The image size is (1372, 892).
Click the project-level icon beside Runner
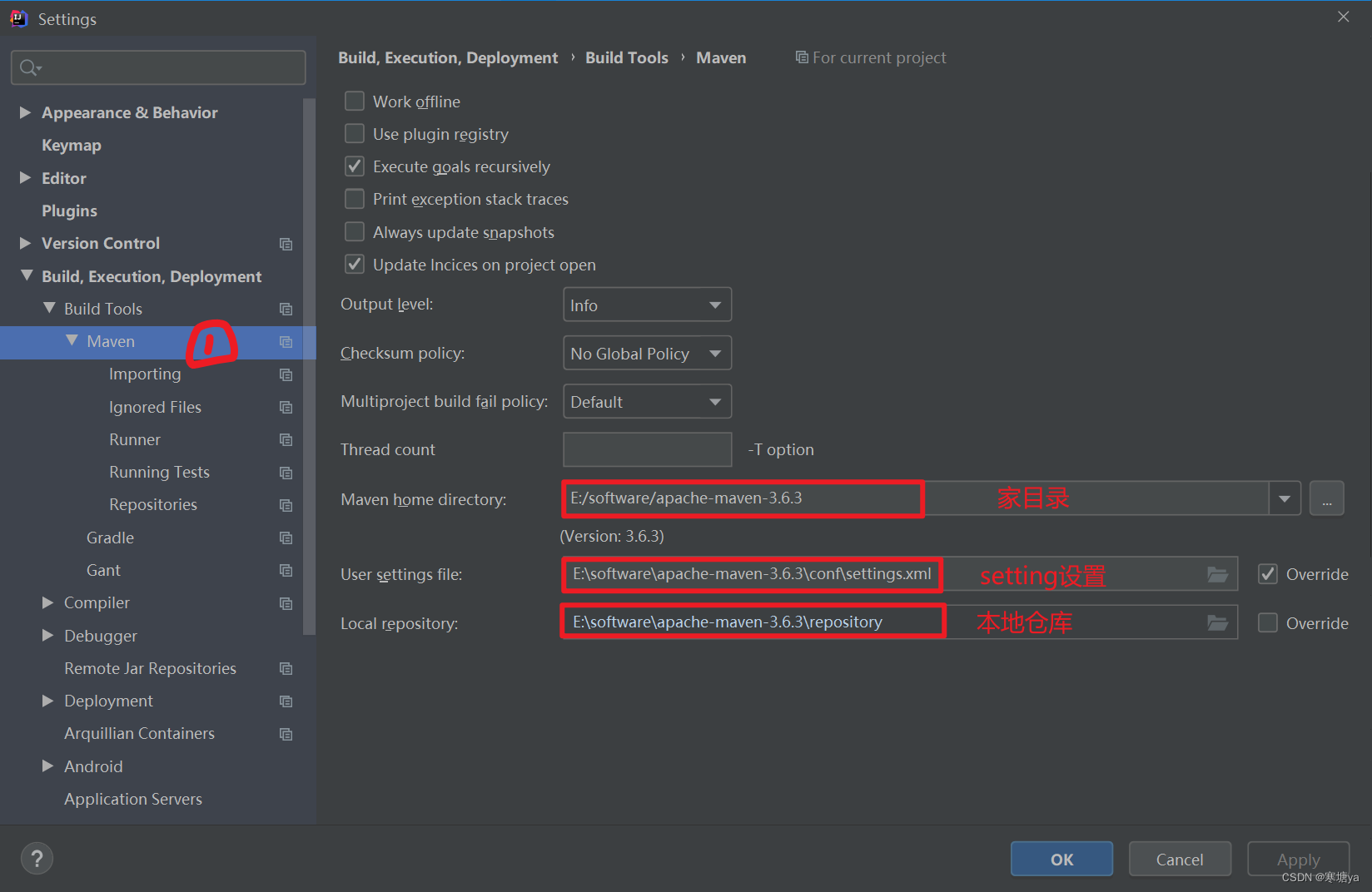click(x=286, y=440)
